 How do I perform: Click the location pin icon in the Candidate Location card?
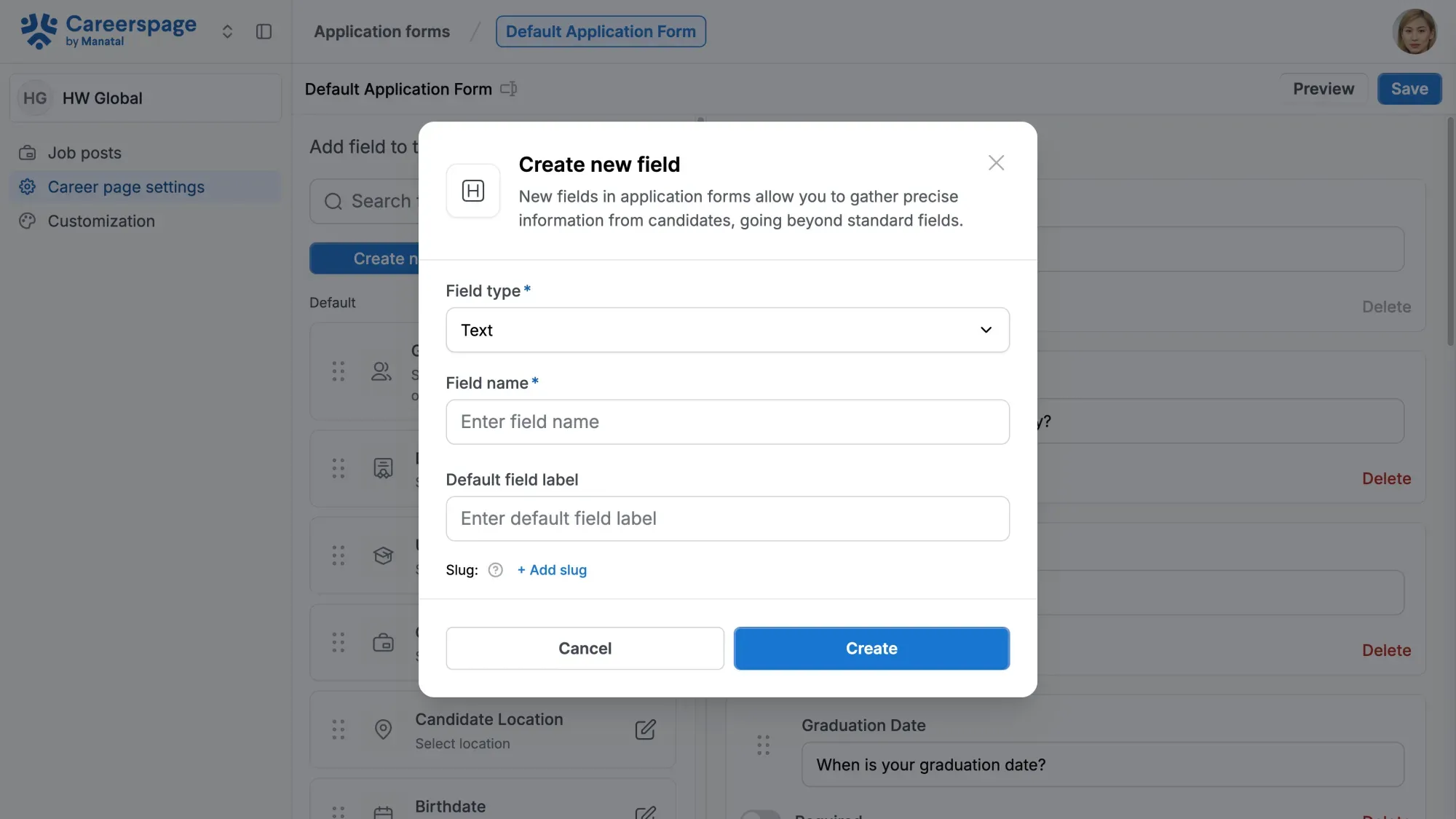(383, 729)
